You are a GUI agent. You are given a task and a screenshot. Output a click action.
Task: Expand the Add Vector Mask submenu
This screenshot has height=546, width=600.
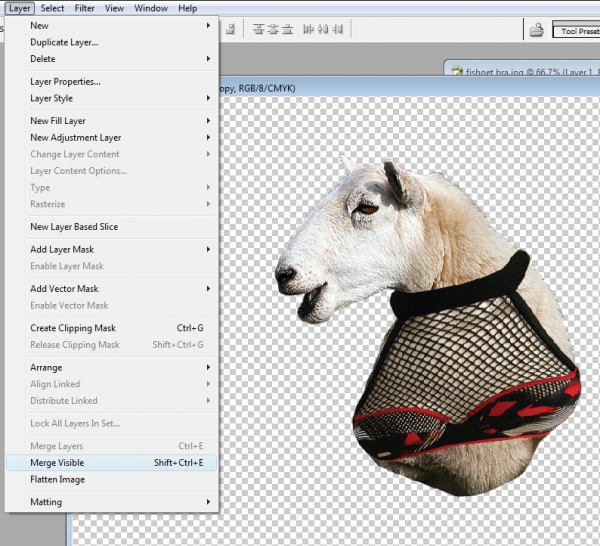pos(112,288)
